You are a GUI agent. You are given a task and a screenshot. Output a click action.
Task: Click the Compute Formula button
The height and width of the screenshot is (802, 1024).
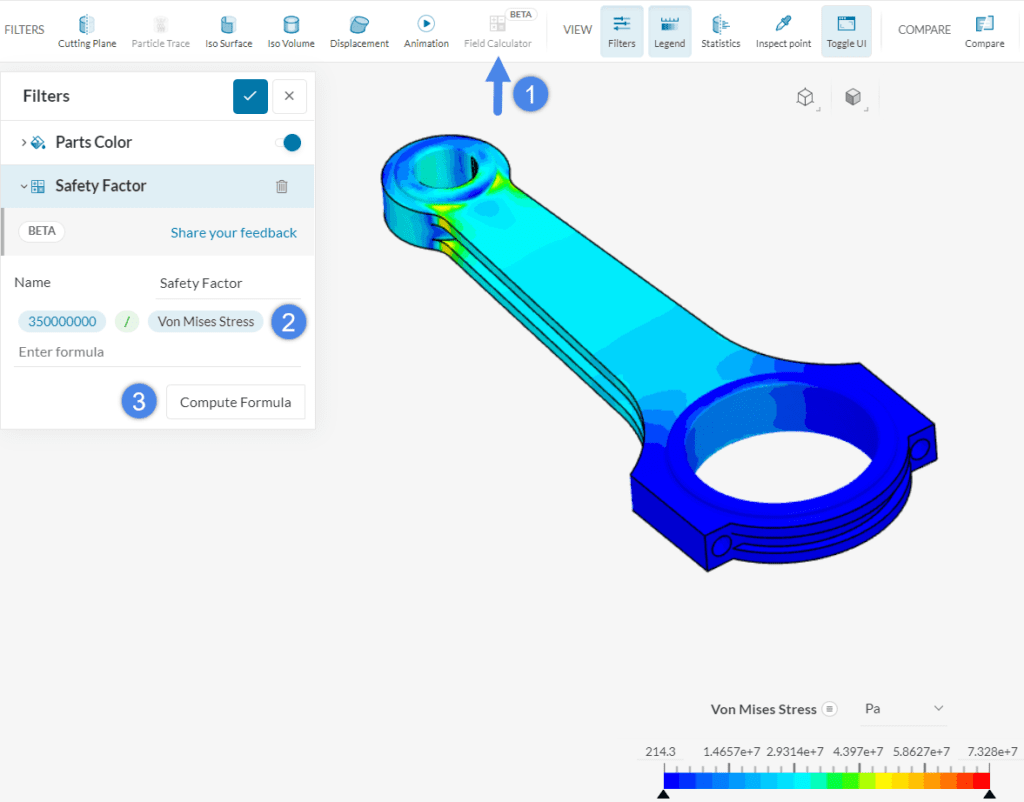click(x=235, y=402)
